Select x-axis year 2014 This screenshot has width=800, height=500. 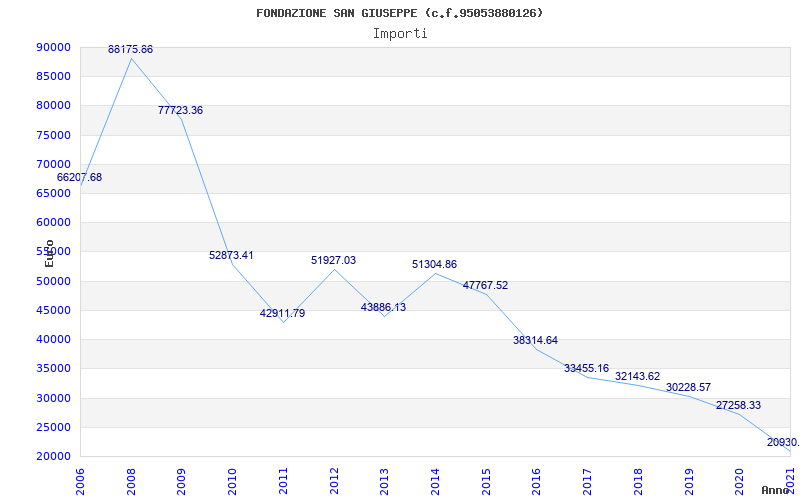(435, 481)
